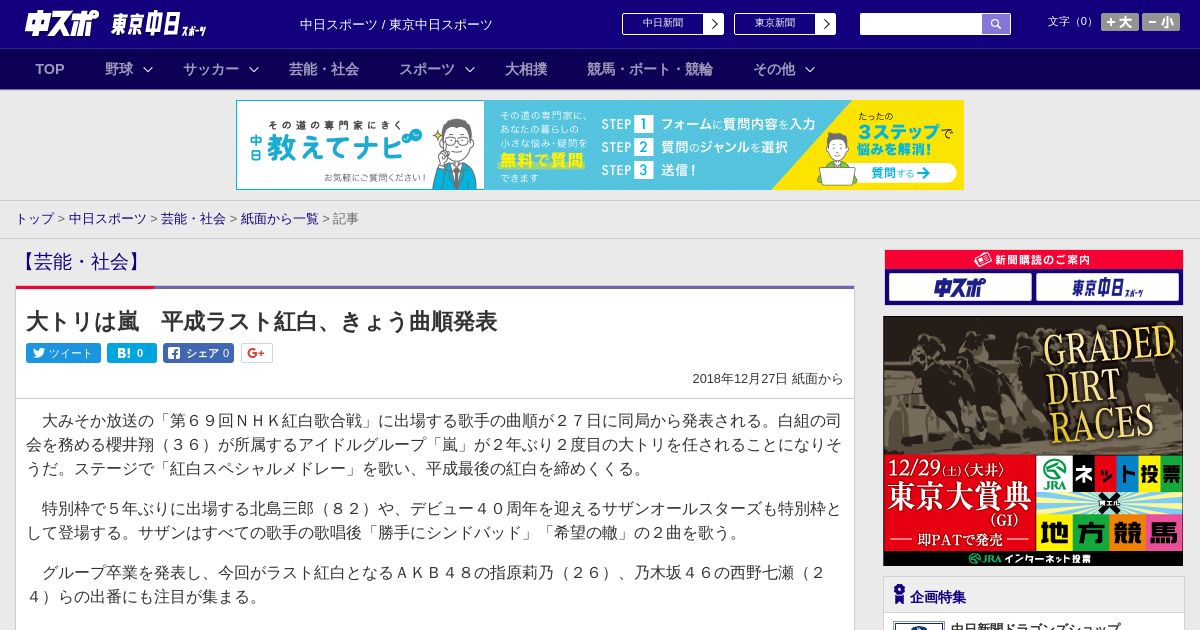This screenshot has width=1200, height=630.
Task: Expand the その他 dropdown chevron
Action: click(810, 69)
